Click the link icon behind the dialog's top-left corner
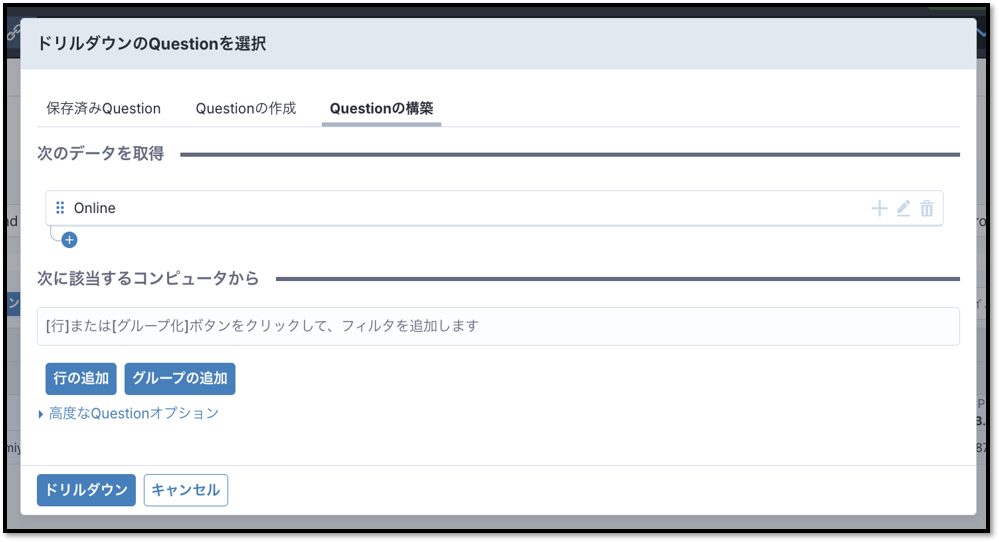The height and width of the screenshot is (542, 999). point(12,32)
